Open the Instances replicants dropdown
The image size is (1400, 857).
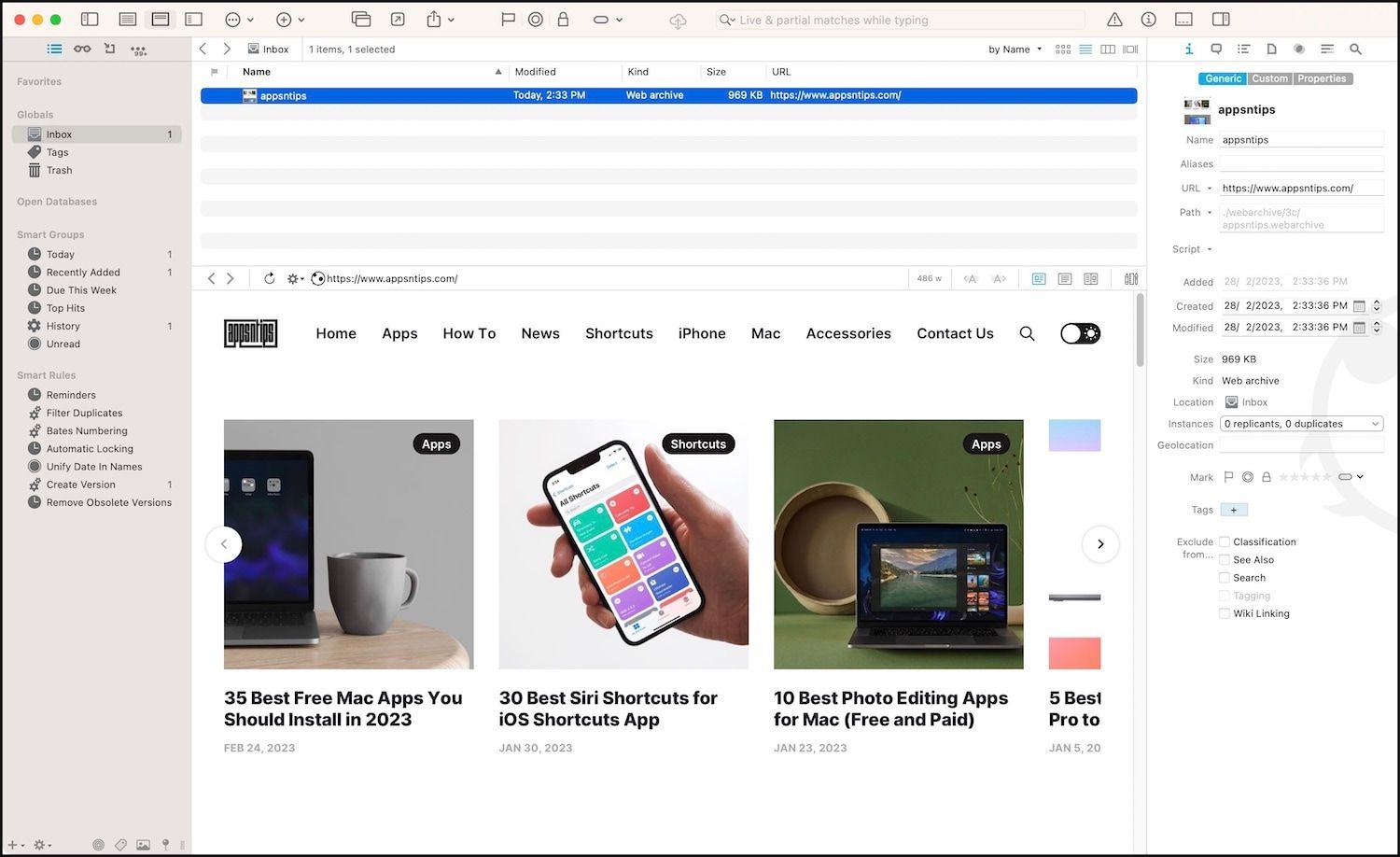1301,424
